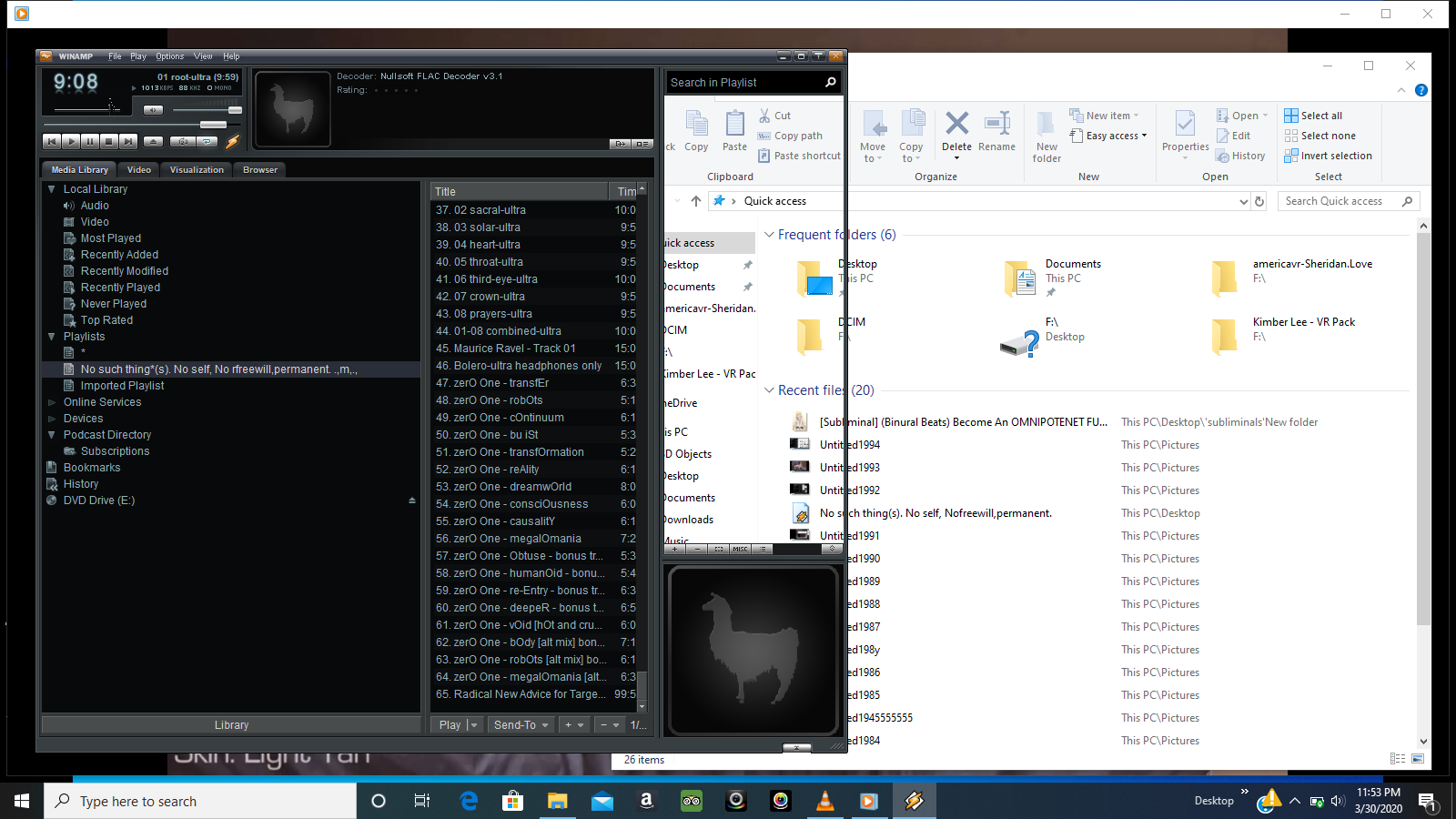Image resolution: width=1456 pixels, height=819 pixels.
Task: Open Winamp File menu
Action: coord(115,56)
